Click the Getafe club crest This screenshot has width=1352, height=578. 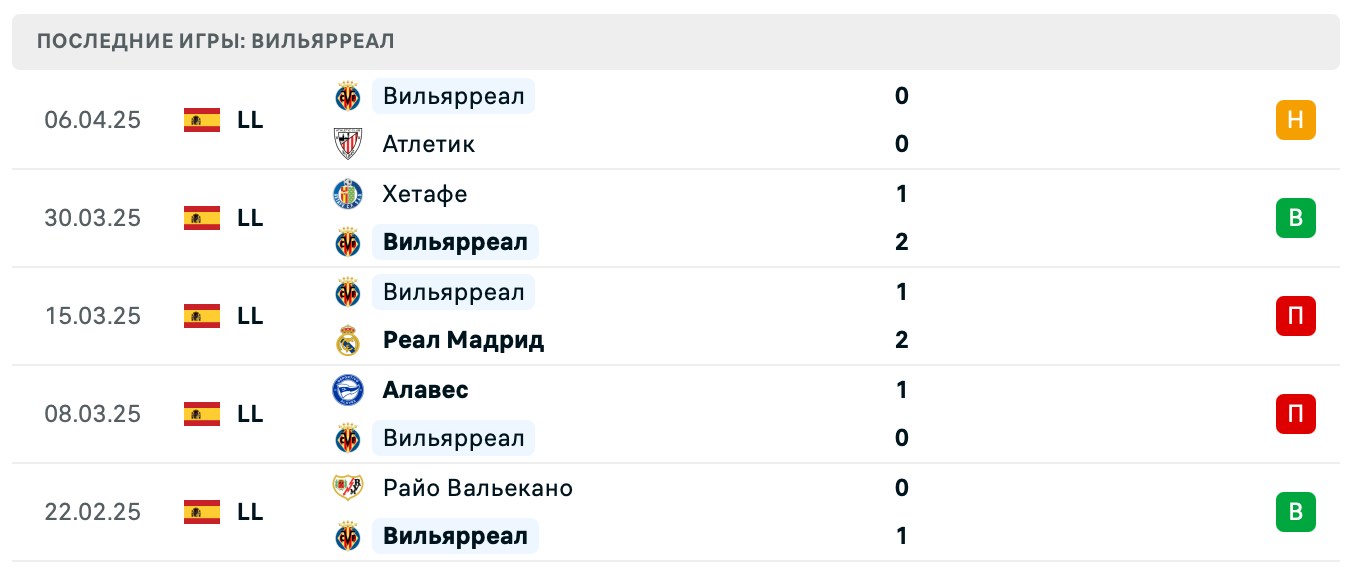(x=347, y=194)
